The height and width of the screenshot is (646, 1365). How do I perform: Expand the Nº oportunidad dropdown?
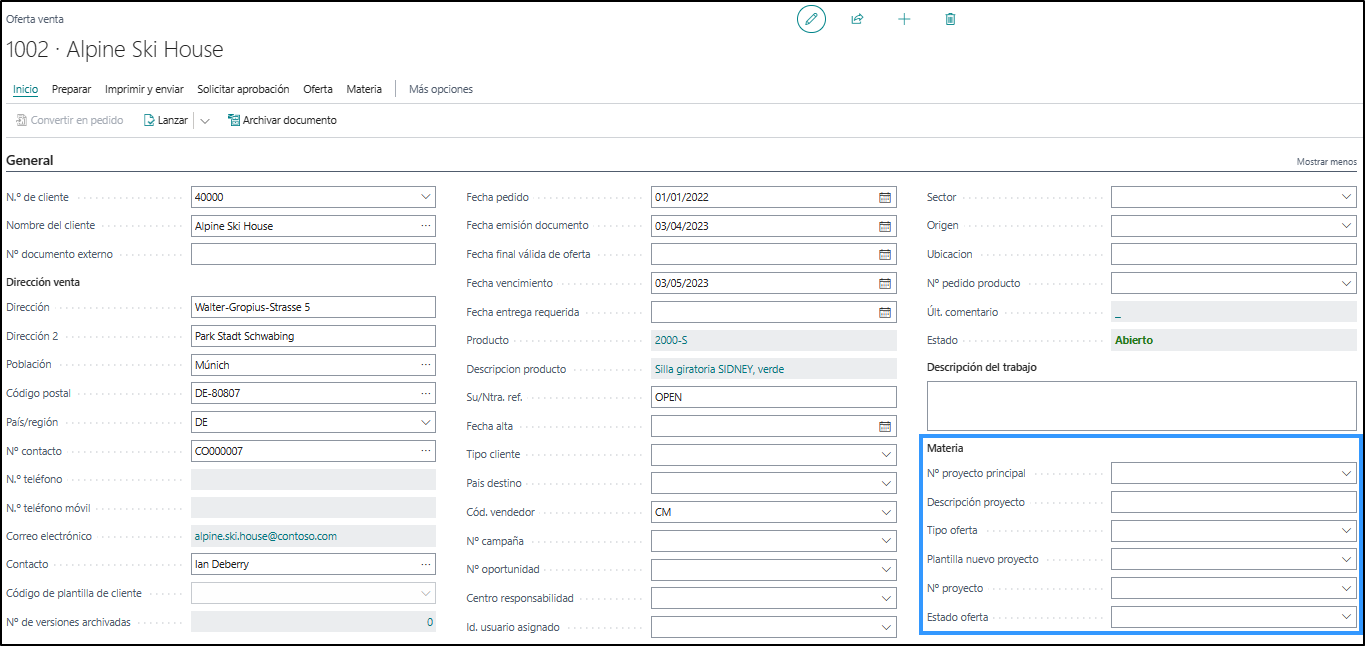[x=886, y=570]
